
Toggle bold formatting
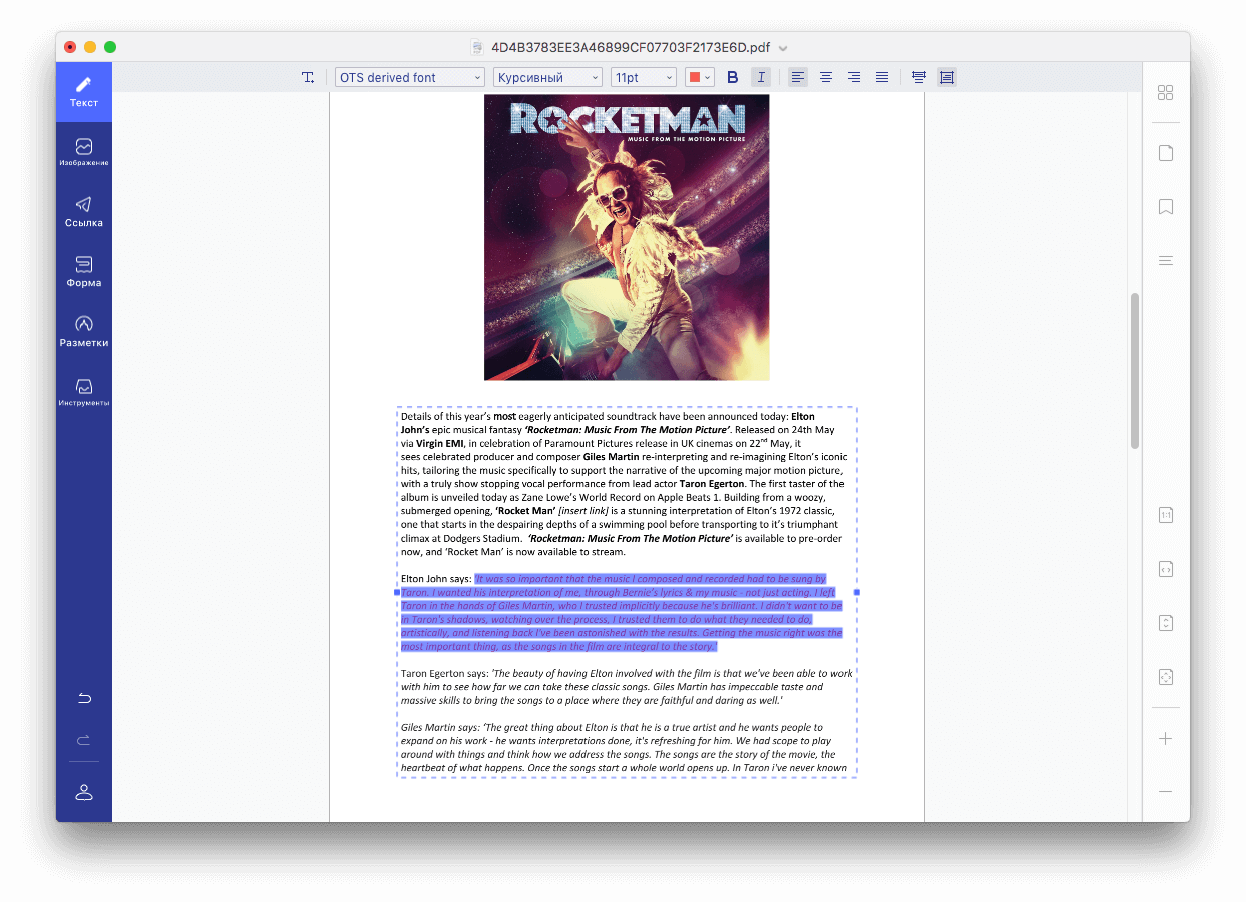733,77
